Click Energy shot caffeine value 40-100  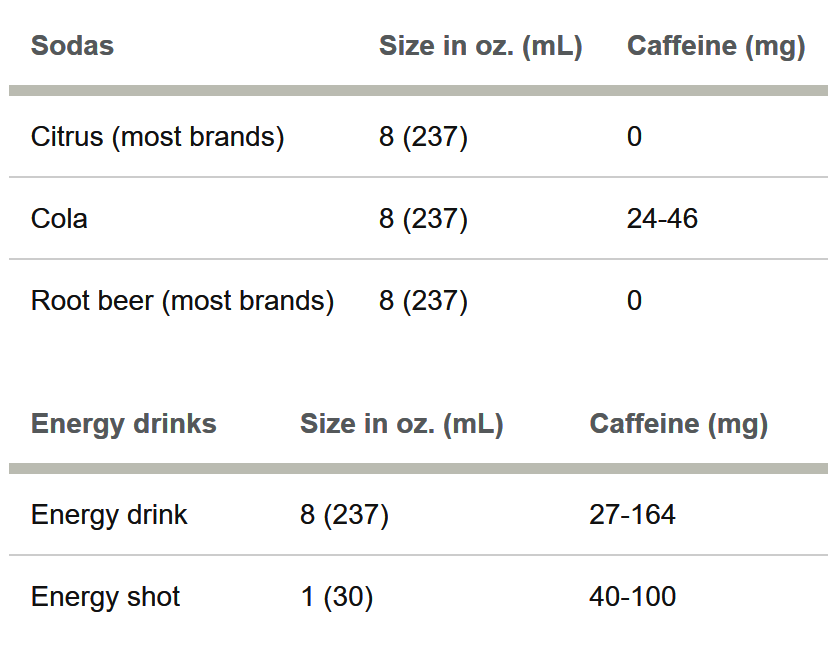pos(633,597)
